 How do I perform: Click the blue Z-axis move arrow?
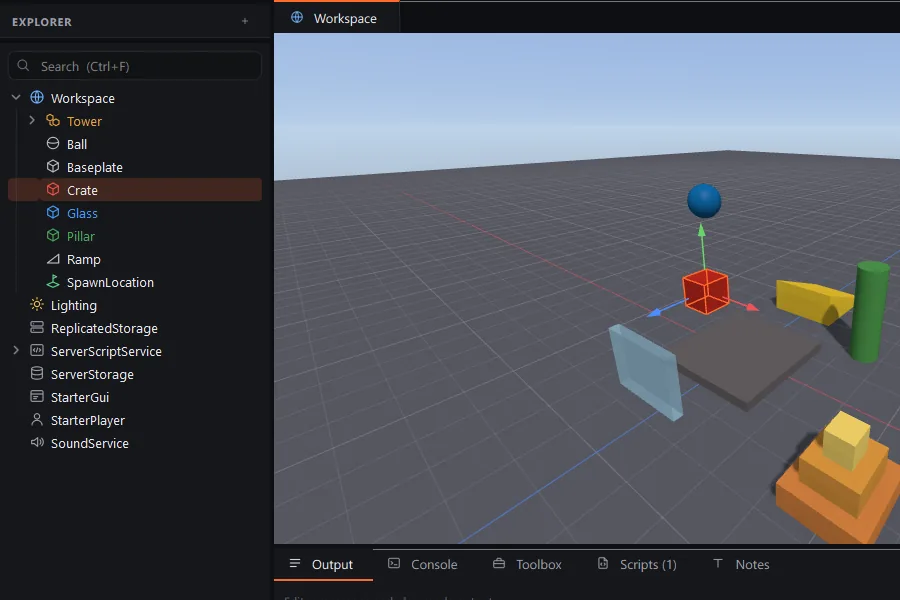654,313
